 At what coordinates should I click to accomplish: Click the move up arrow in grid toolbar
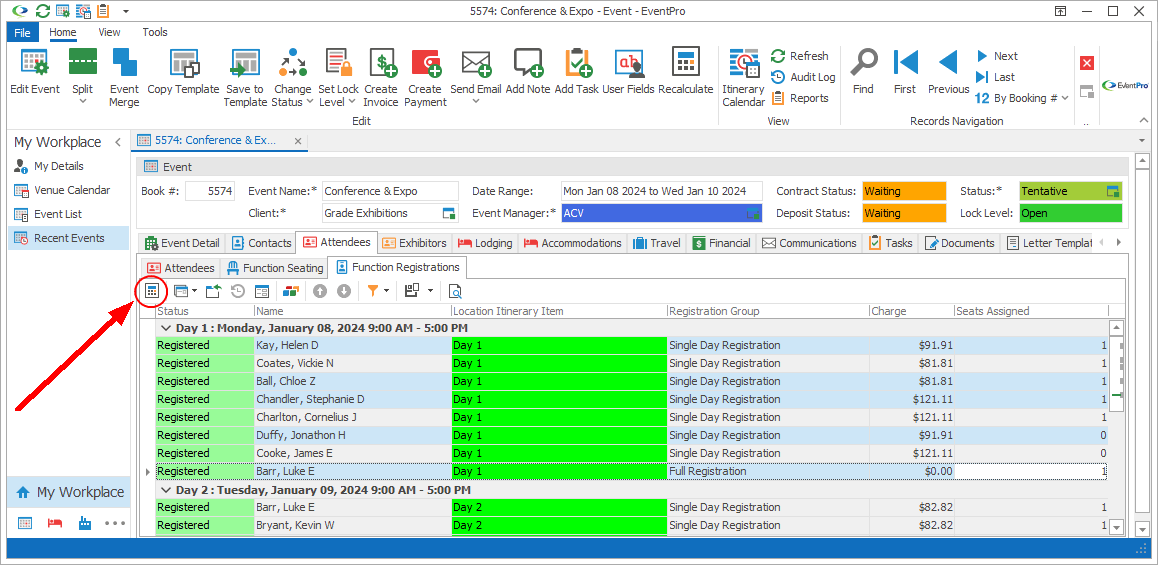pos(320,291)
